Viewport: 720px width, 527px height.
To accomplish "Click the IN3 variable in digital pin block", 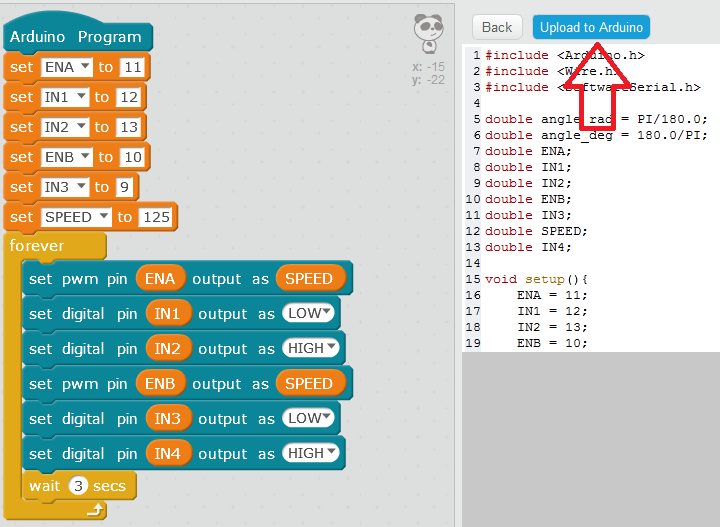I will pos(168,419).
